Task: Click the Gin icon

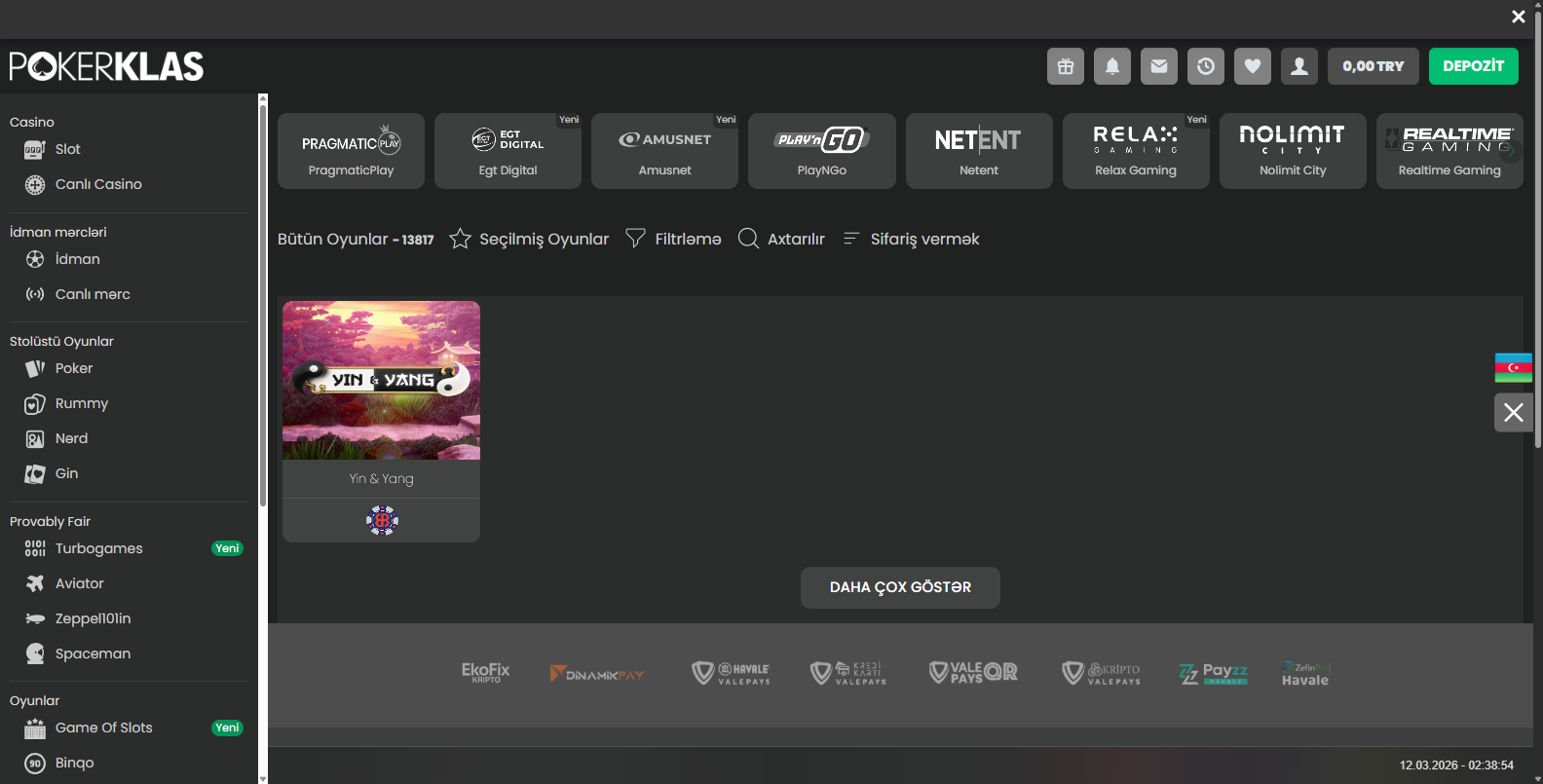Action: coord(35,474)
